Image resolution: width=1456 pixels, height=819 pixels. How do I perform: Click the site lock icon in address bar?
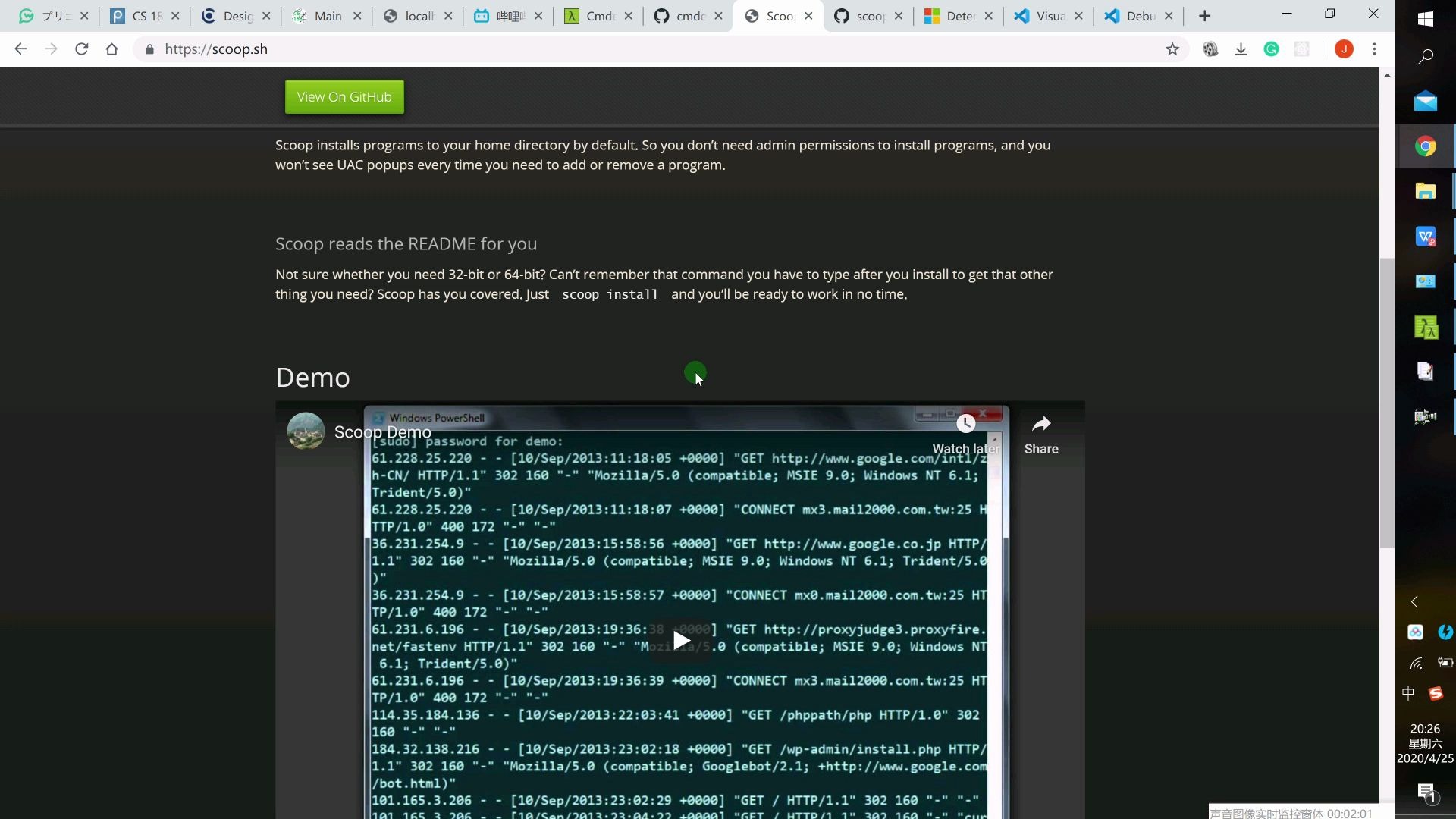[149, 49]
